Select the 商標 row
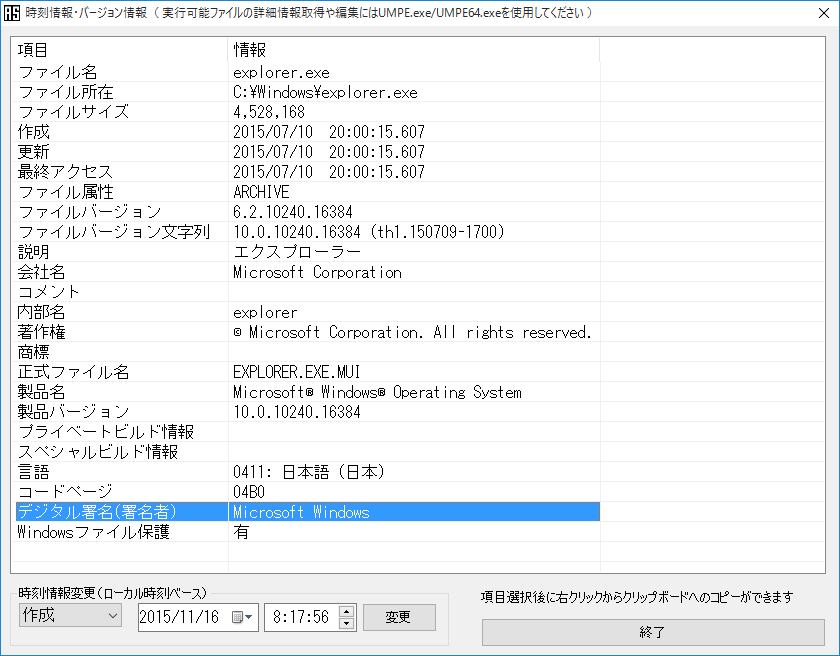 point(308,352)
